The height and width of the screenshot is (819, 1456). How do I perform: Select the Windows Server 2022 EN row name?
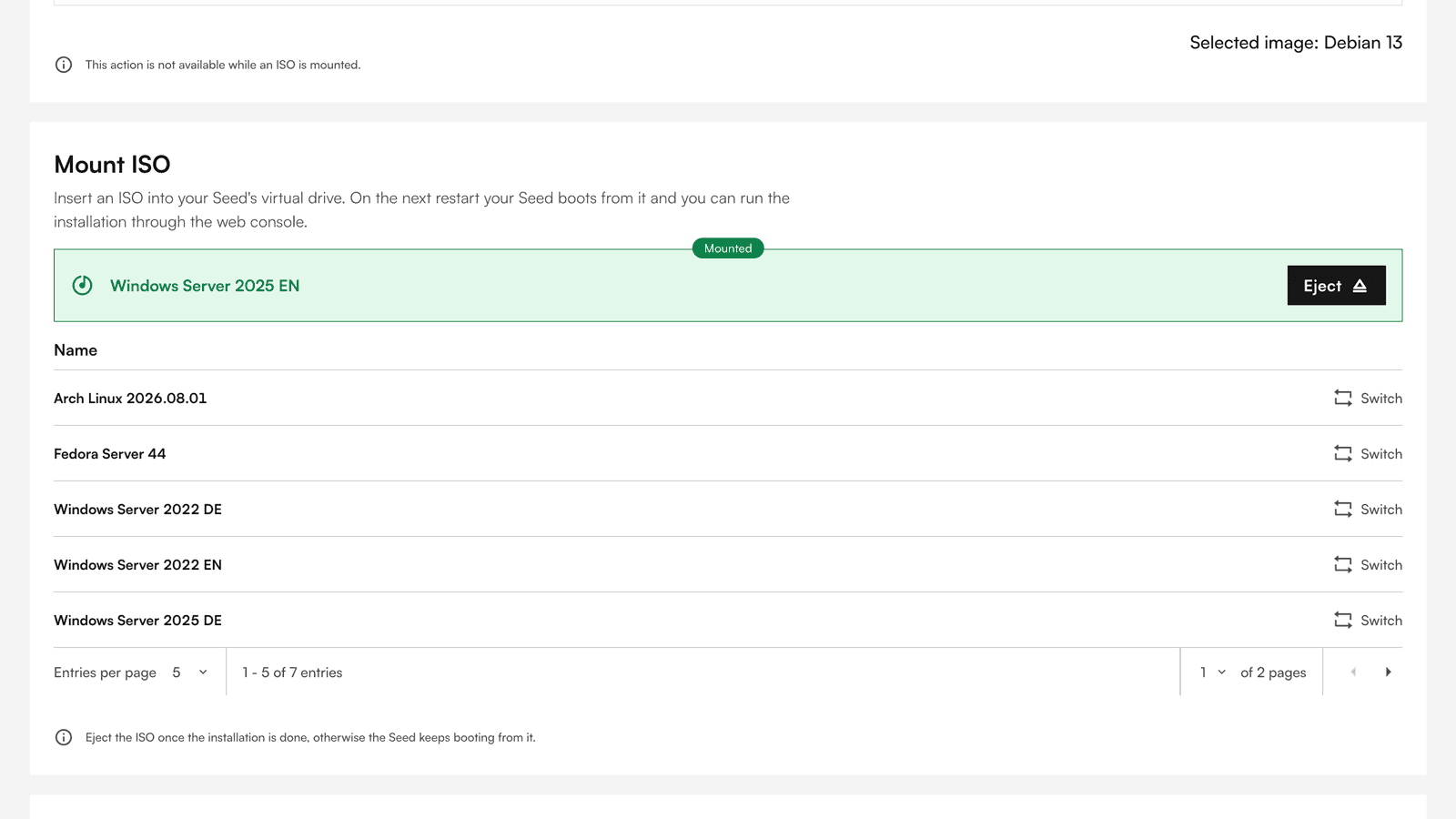click(x=137, y=564)
